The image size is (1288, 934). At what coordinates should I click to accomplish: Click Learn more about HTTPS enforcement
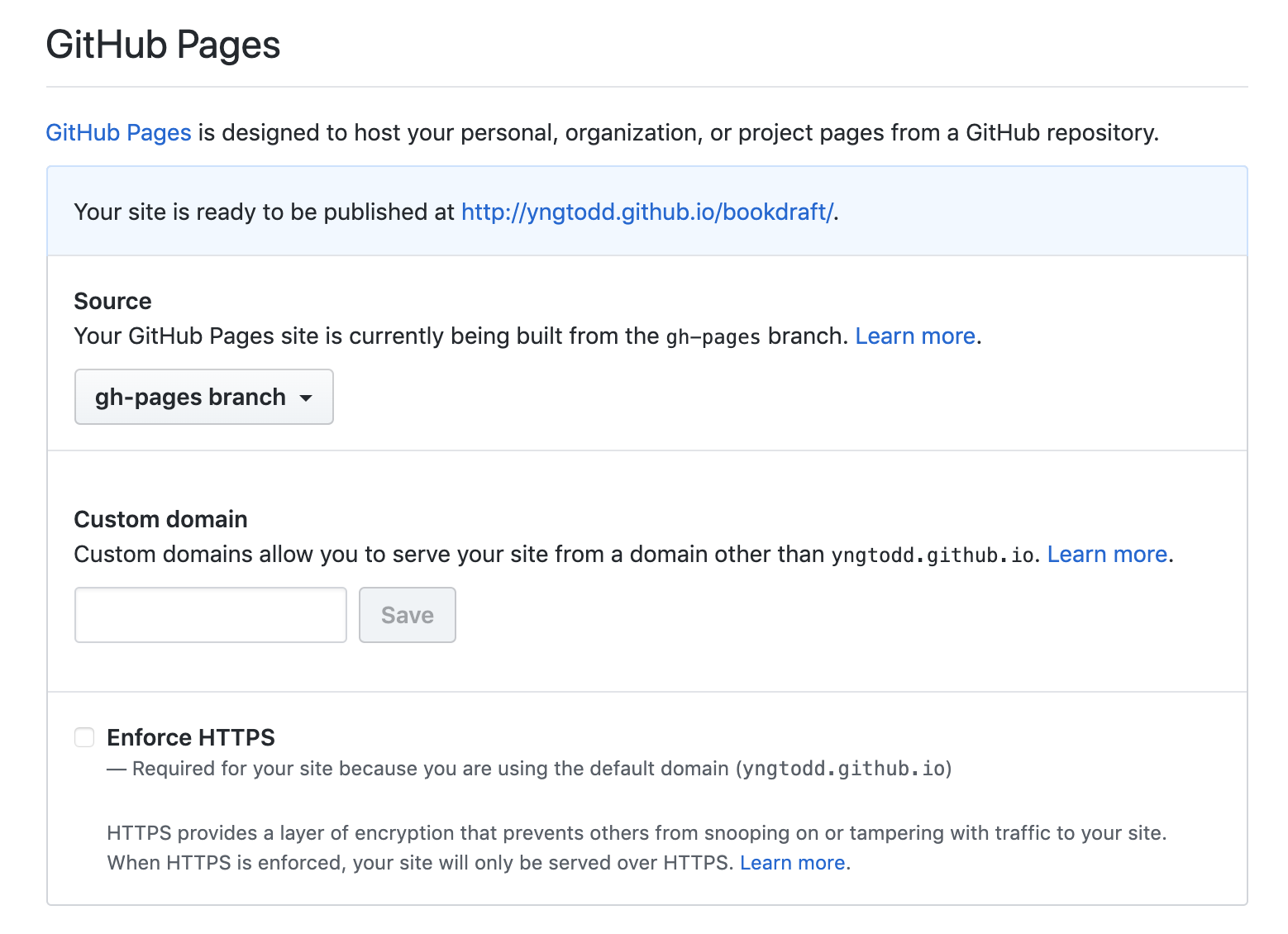792,862
